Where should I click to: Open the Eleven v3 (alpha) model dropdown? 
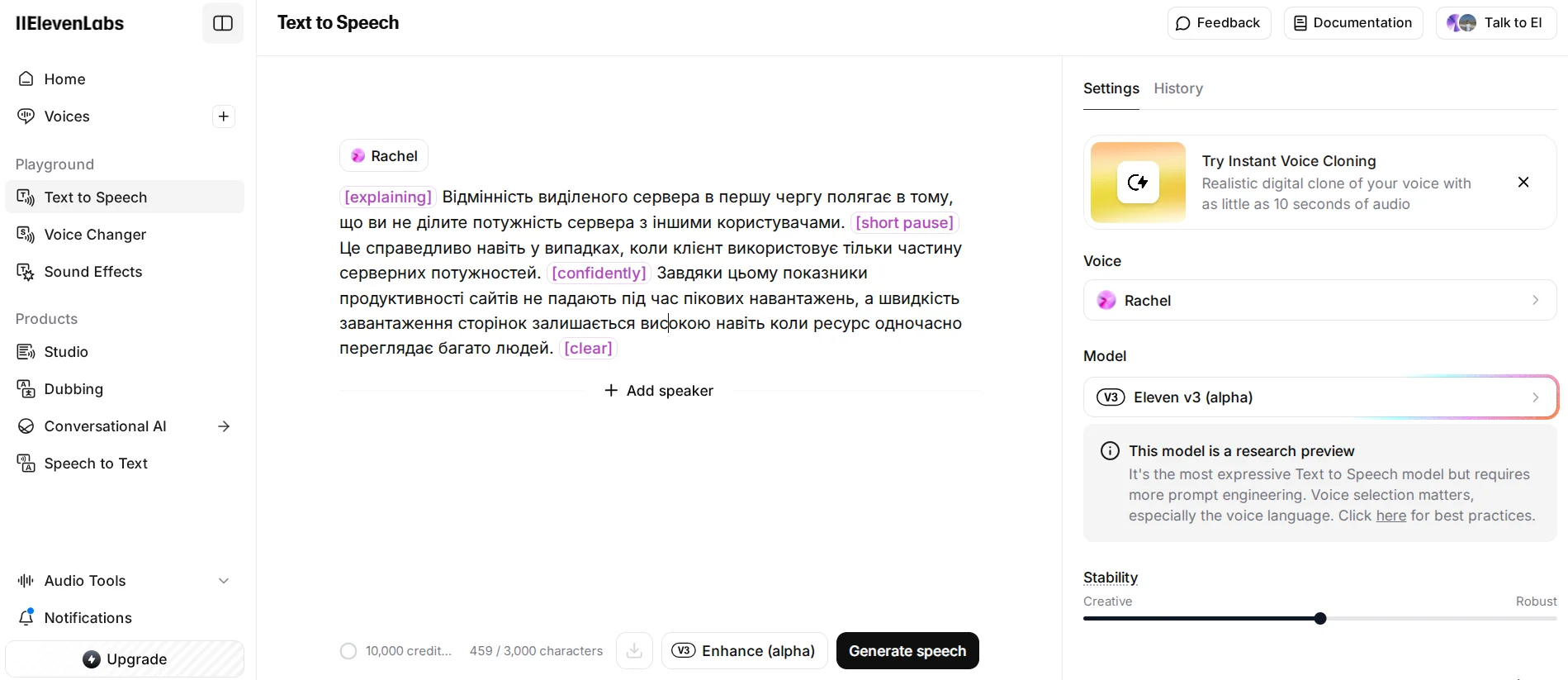[x=1319, y=397]
